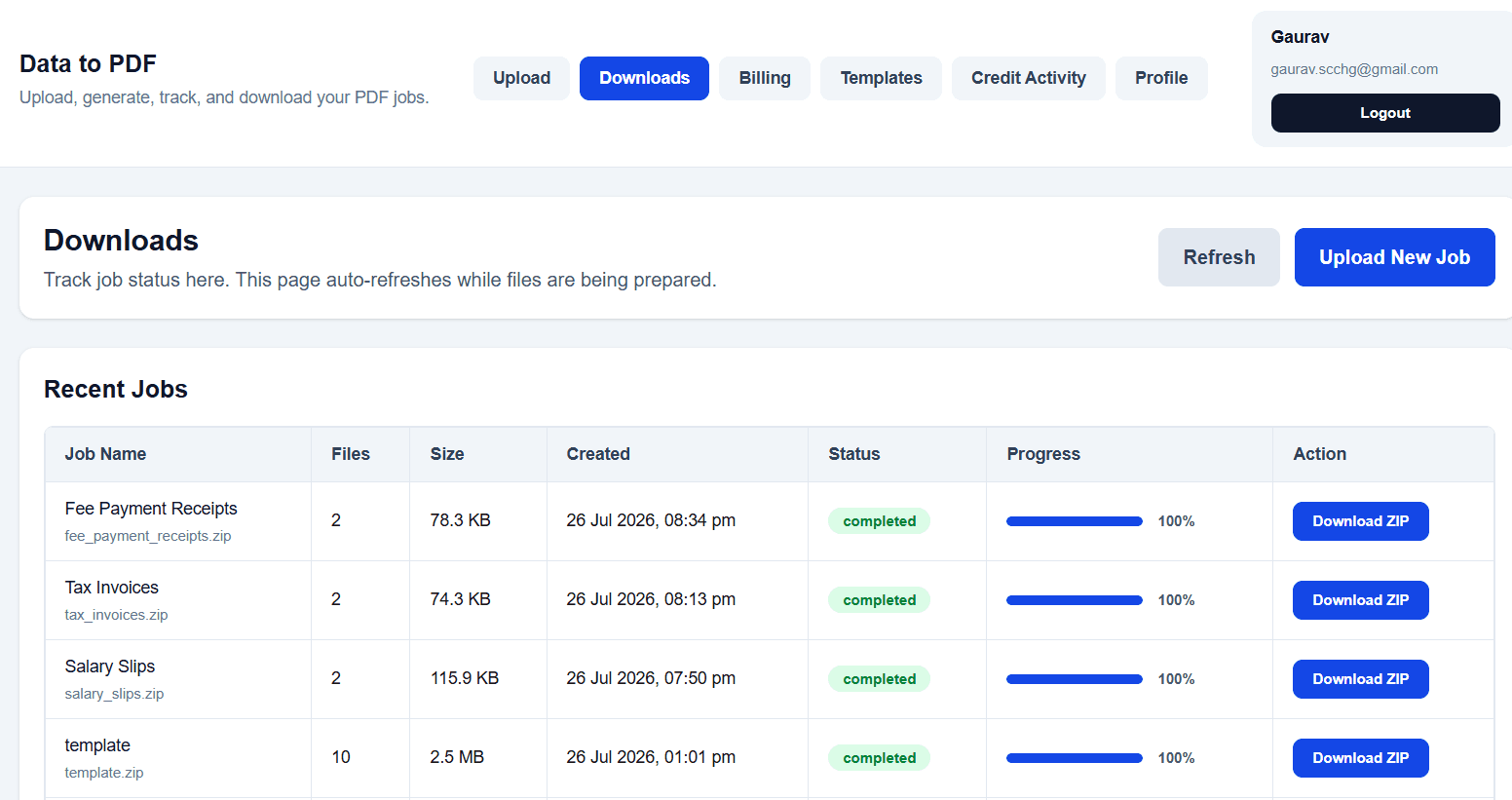Image resolution: width=1512 pixels, height=800 pixels.
Task: Click the 07:50 pm created date
Action: (651, 678)
